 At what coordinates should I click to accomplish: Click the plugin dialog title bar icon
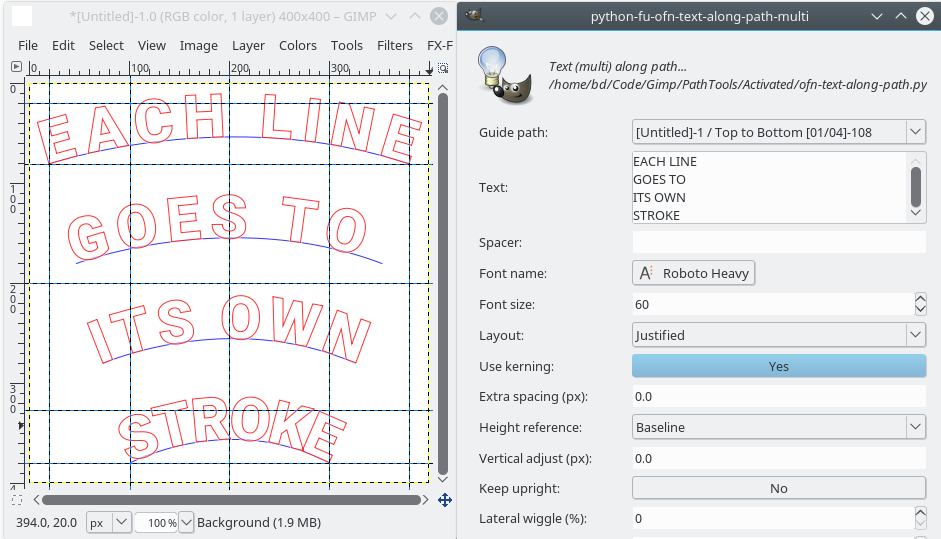tap(474, 16)
